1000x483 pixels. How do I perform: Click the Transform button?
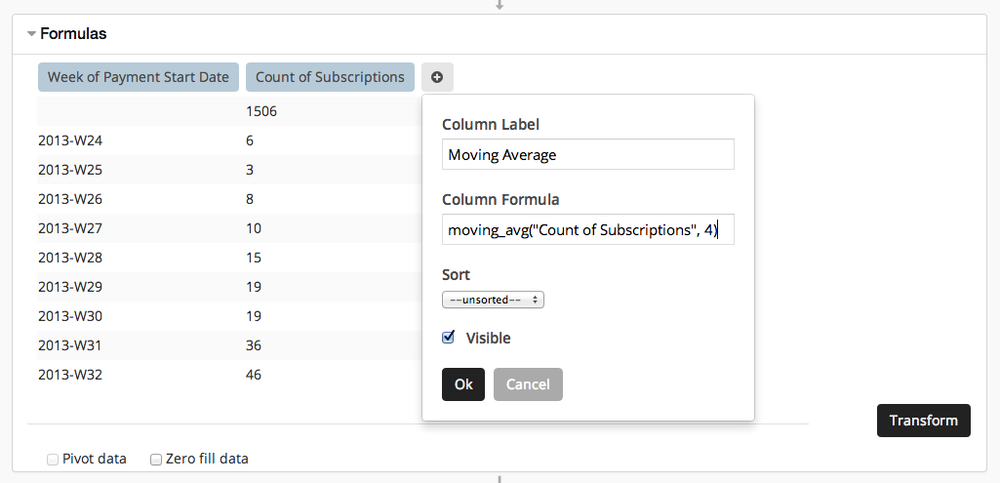coord(923,420)
